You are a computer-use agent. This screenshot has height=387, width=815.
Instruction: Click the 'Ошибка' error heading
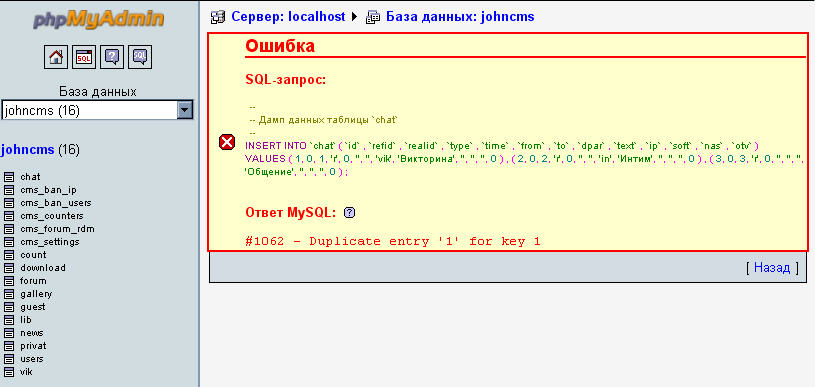click(280, 46)
